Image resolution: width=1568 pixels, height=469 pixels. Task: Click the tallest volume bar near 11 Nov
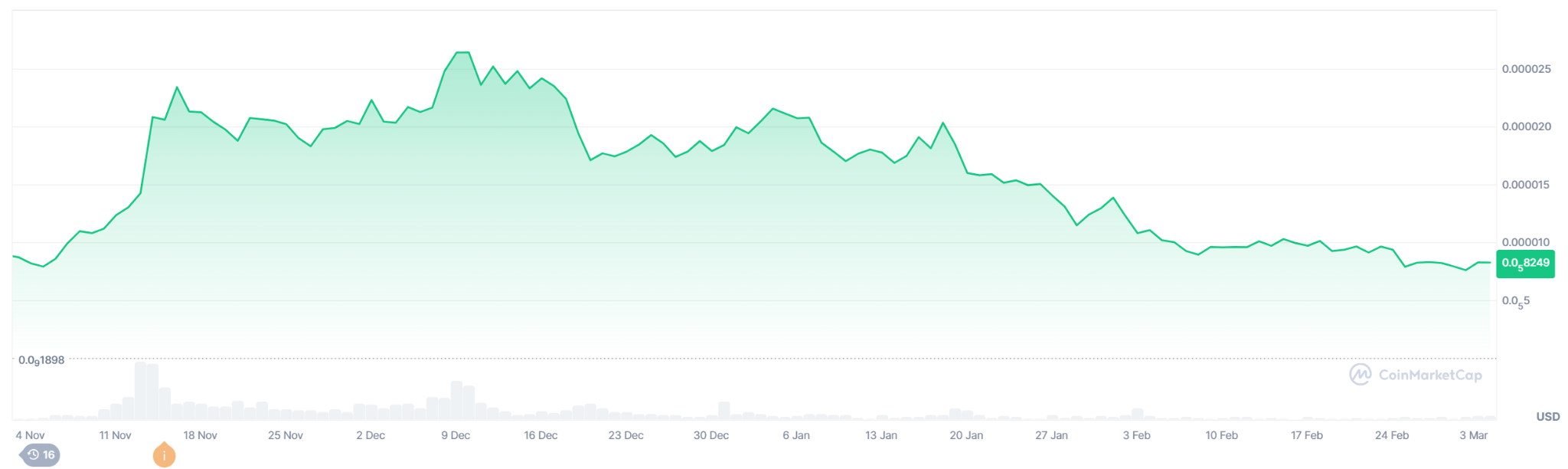(x=140, y=391)
